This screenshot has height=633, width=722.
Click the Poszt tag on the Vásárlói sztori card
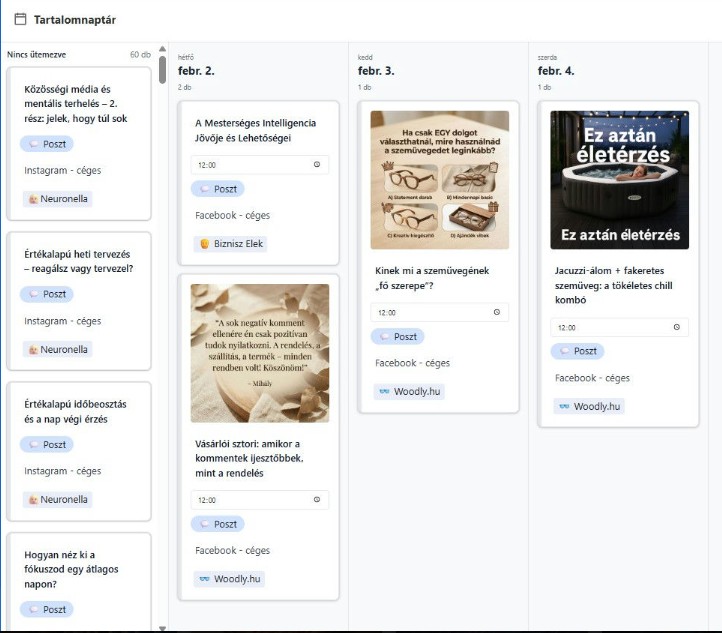[x=217, y=524]
